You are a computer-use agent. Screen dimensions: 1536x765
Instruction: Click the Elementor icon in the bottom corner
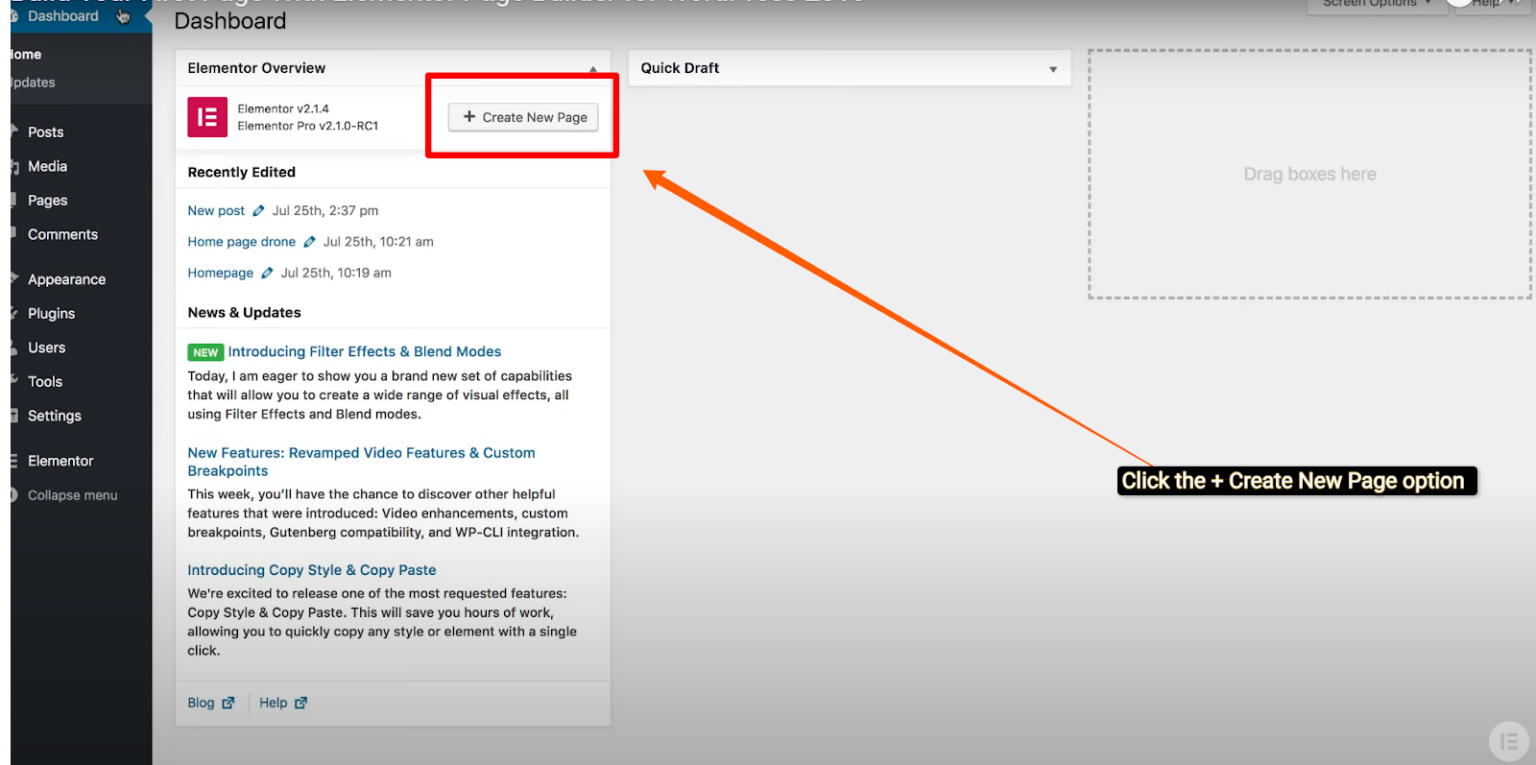(1509, 741)
